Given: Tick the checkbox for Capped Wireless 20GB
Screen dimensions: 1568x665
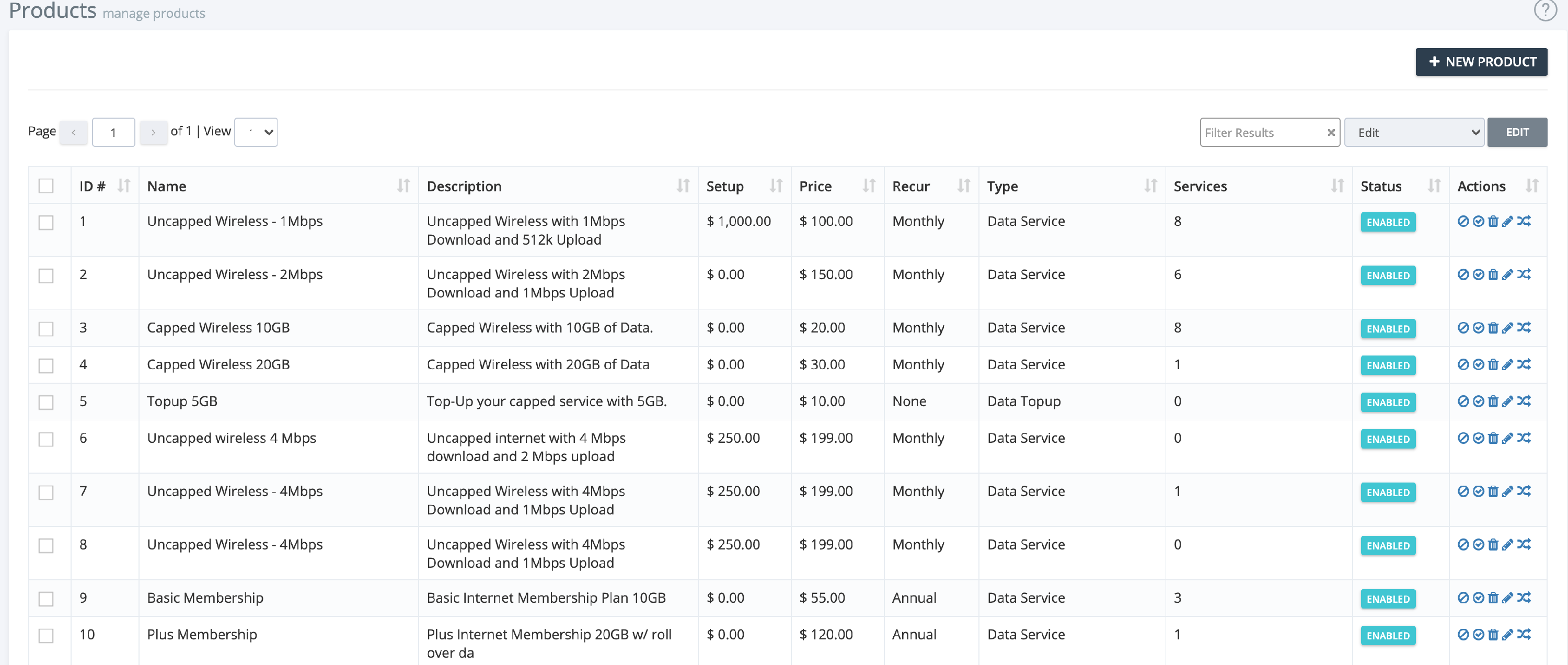Looking at the screenshot, I should [47, 365].
